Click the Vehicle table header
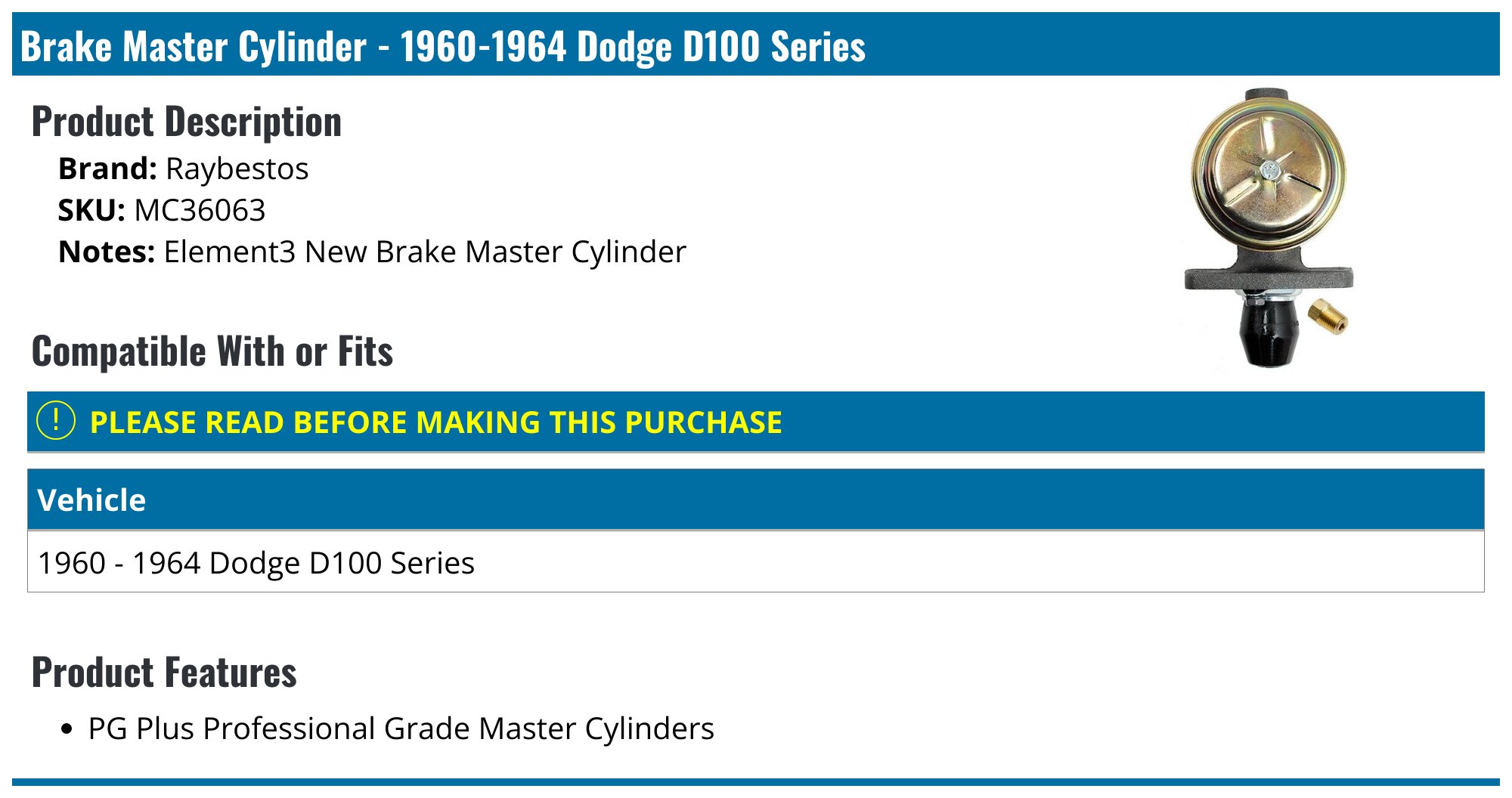1512x798 pixels. pyautogui.click(x=91, y=500)
